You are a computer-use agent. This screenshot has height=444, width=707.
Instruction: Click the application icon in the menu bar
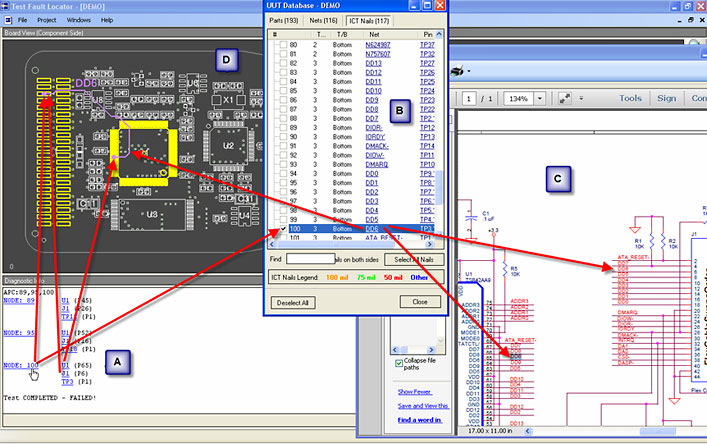pos(8,20)
